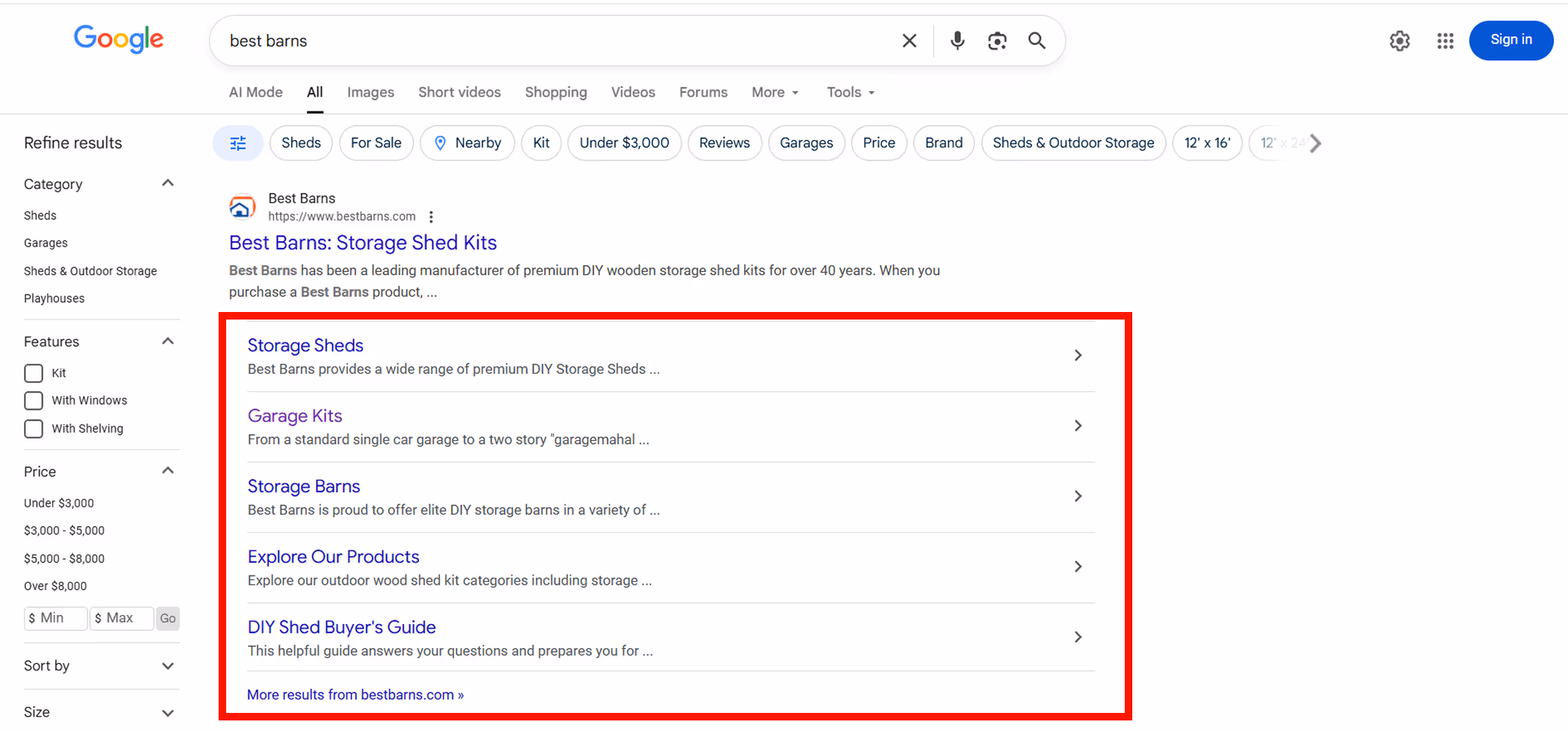
Task: Open the Tools dropdown
Action: pyautogui.click(x=850, y=93)
